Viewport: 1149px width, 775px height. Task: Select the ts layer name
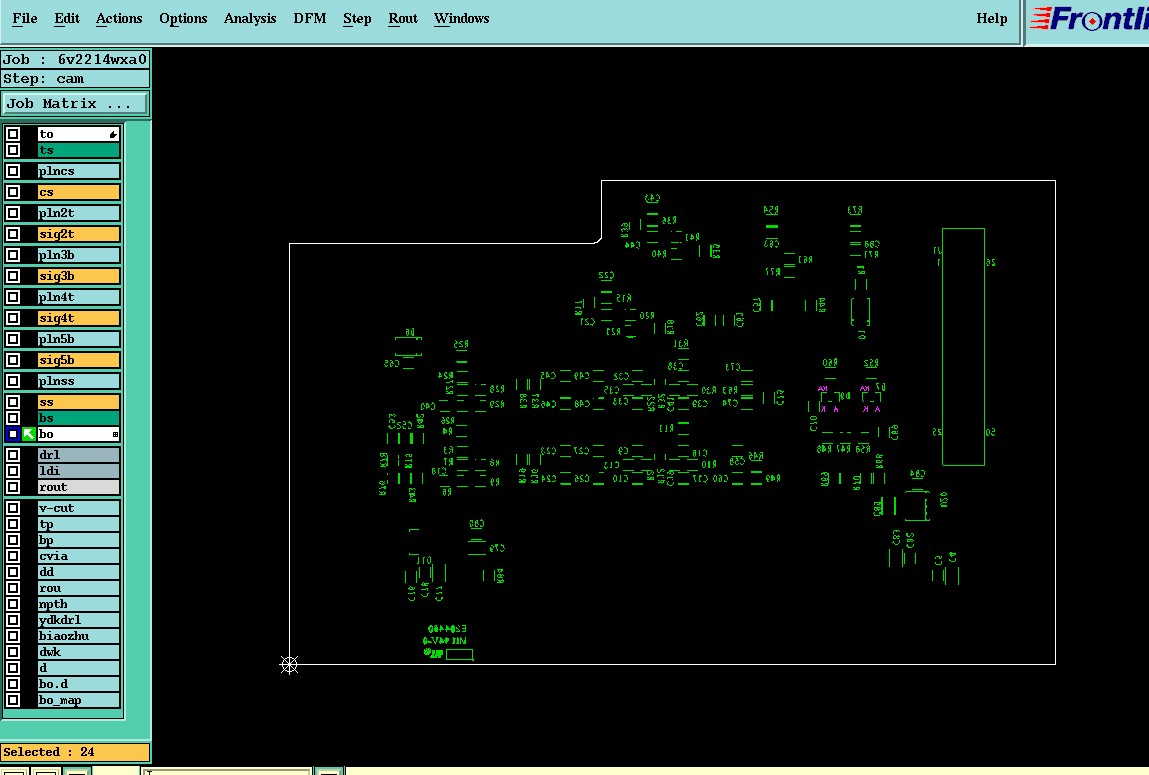point(78,150)
